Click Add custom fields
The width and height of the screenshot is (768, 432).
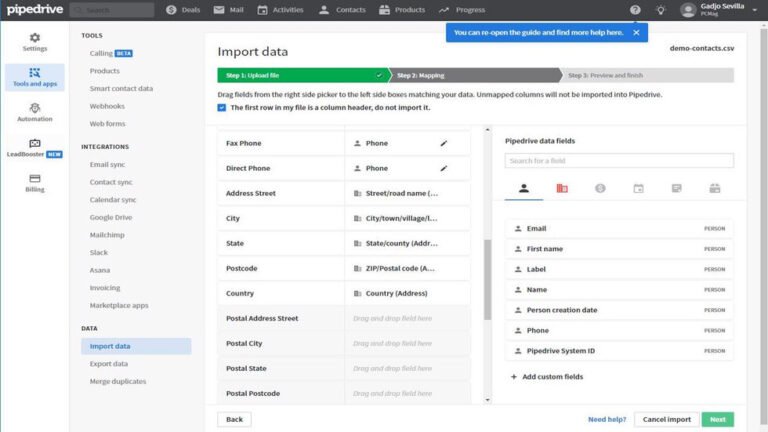click(547, 377)
